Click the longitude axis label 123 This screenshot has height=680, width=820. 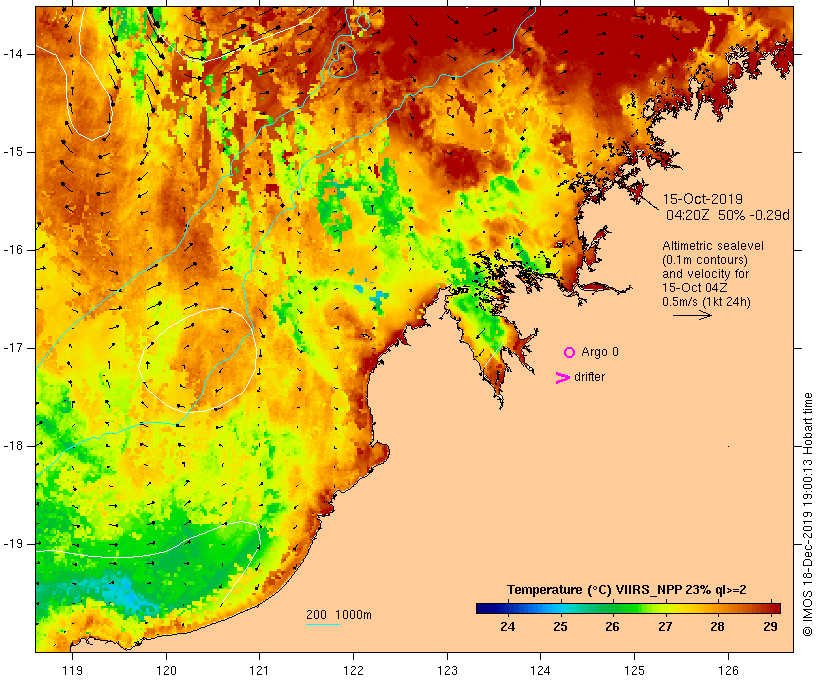coord(447,670)
